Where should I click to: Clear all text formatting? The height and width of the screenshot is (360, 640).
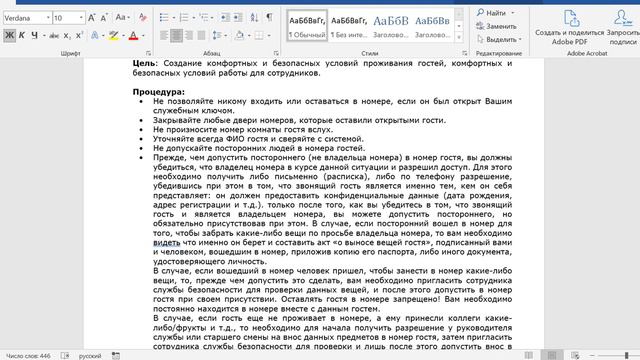[x=142, y=18]
